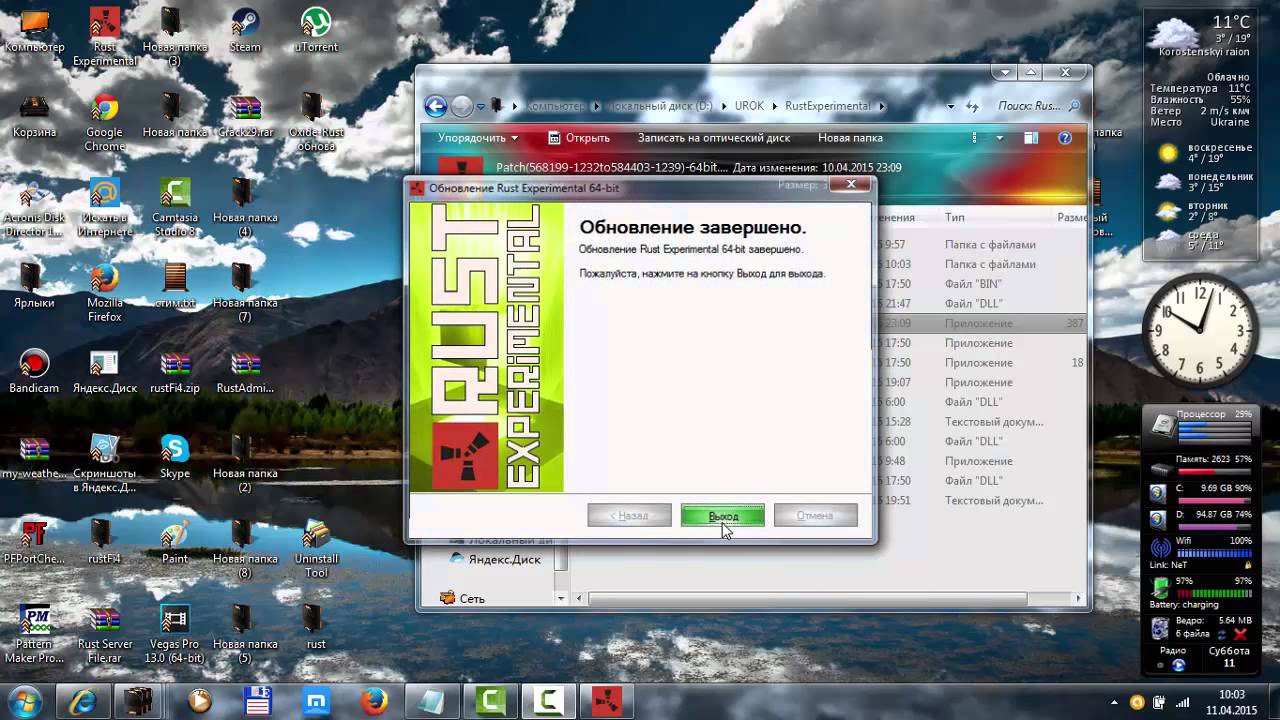The image size is (1280, 720).
Task: Click the Back arrow in Explorer window
Action: (x=435, y=106)
